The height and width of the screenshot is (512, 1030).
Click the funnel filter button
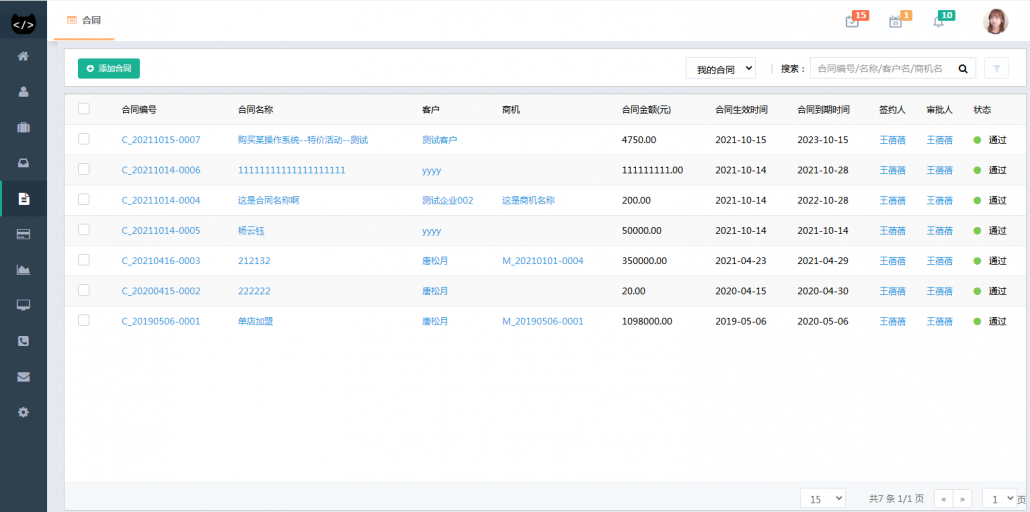996,69
